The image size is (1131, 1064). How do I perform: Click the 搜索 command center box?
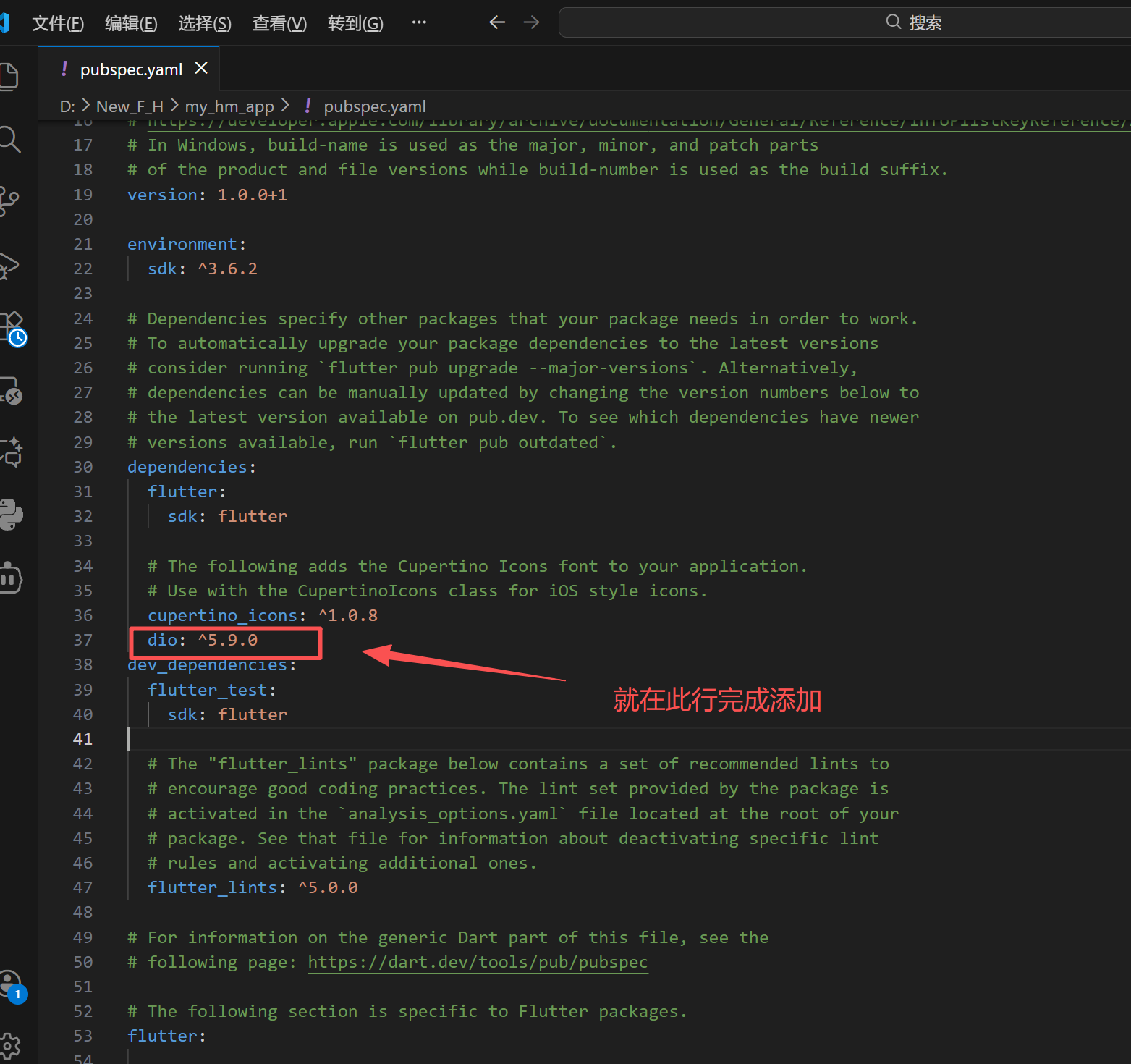[x=844, y=22]
